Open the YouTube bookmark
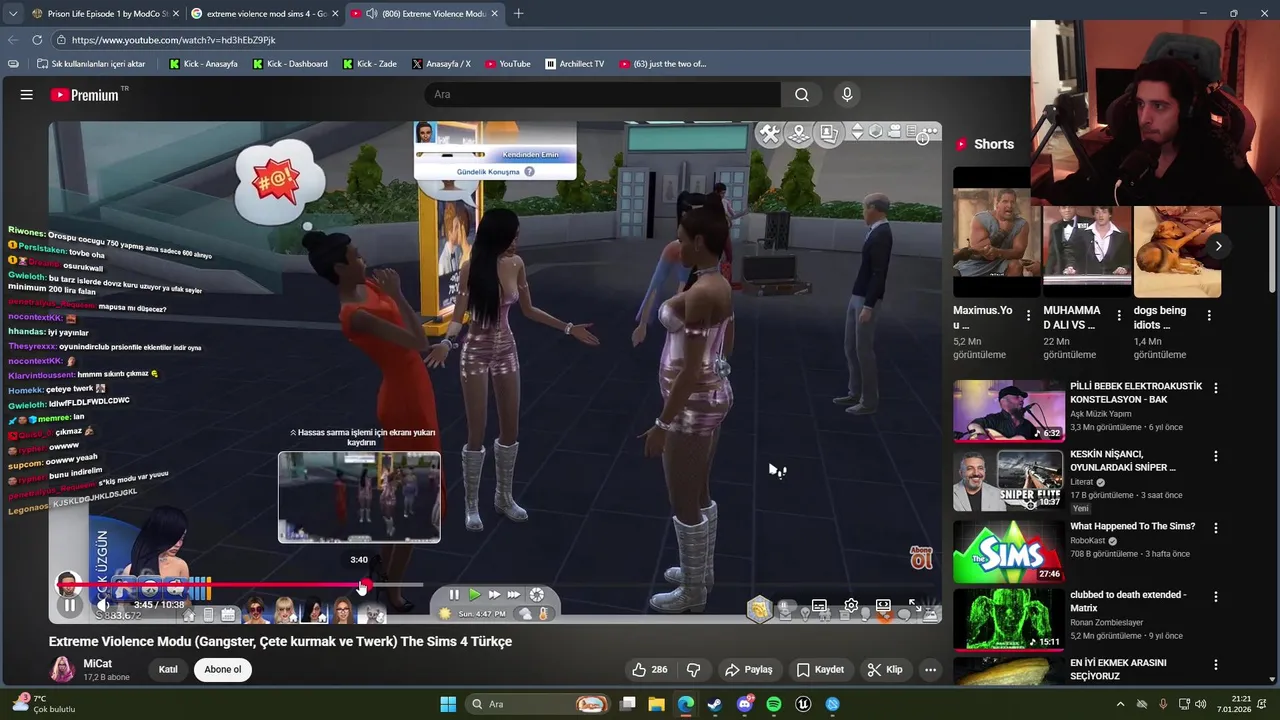Screen dimensions: 1280x720 pos(508,64)
